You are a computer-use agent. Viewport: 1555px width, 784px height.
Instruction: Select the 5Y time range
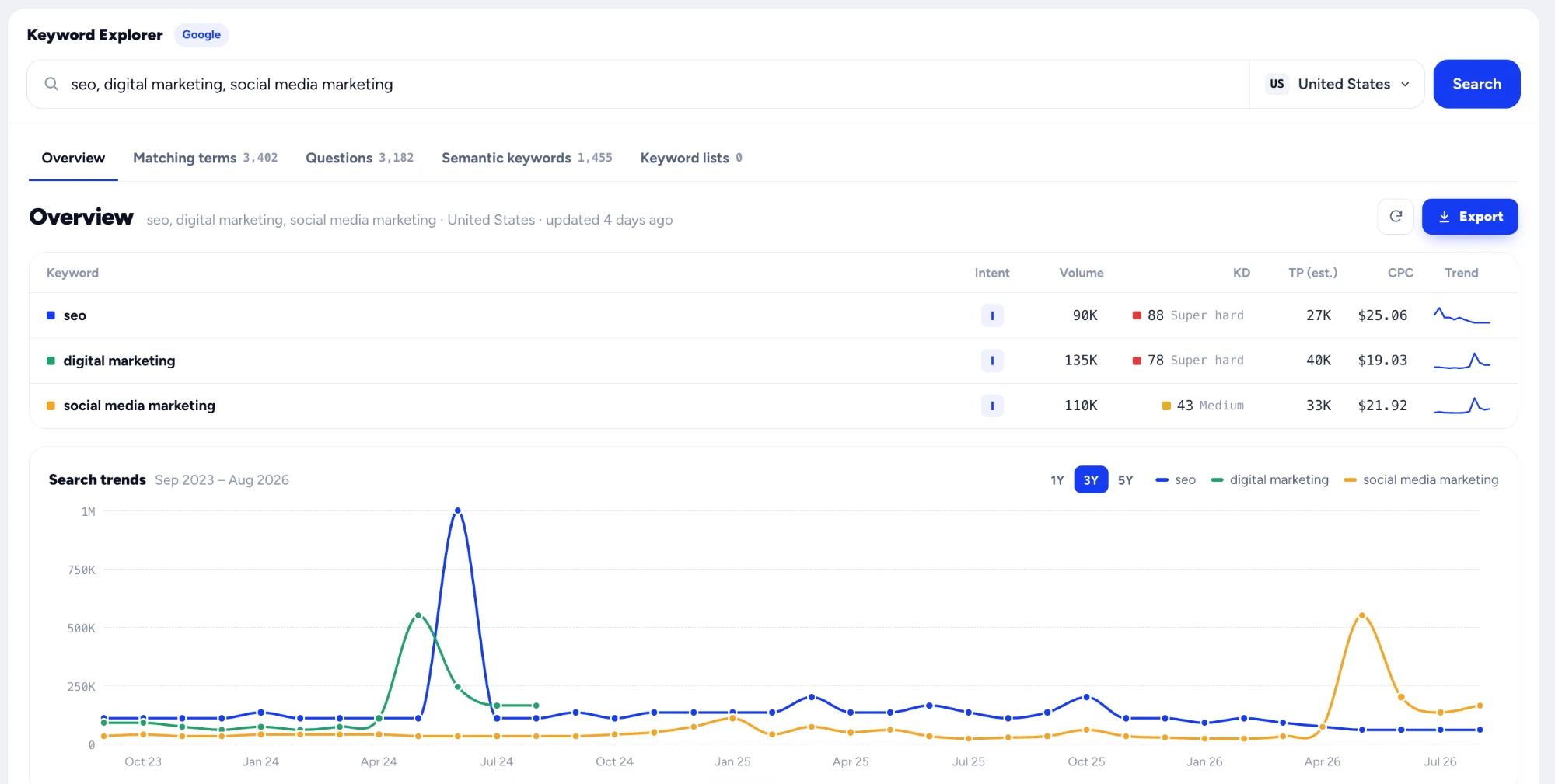(1125, 480)
